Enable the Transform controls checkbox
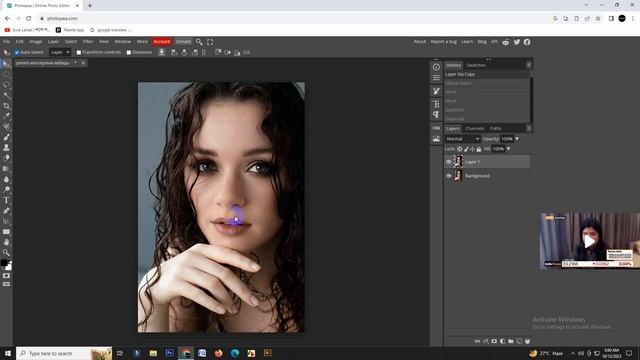This screenshot has width=640, height=360. tap(79, 53)
